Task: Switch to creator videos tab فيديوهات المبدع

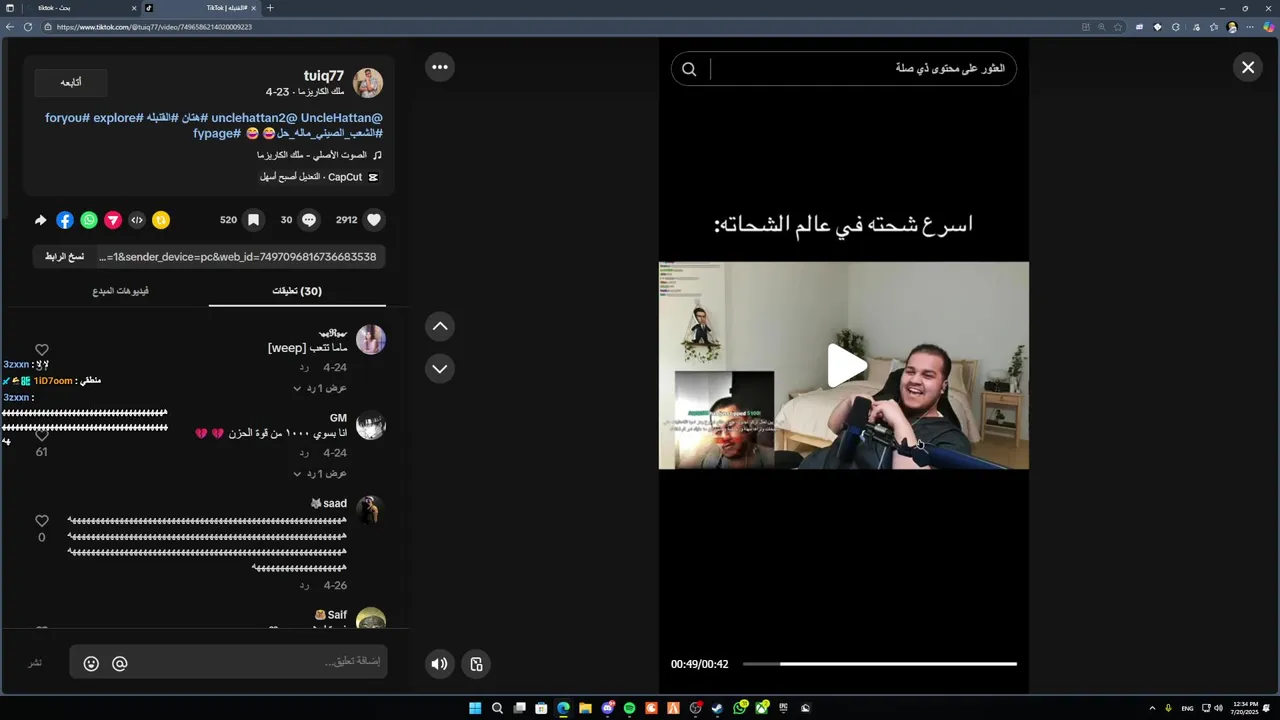Action: point(121,291)
